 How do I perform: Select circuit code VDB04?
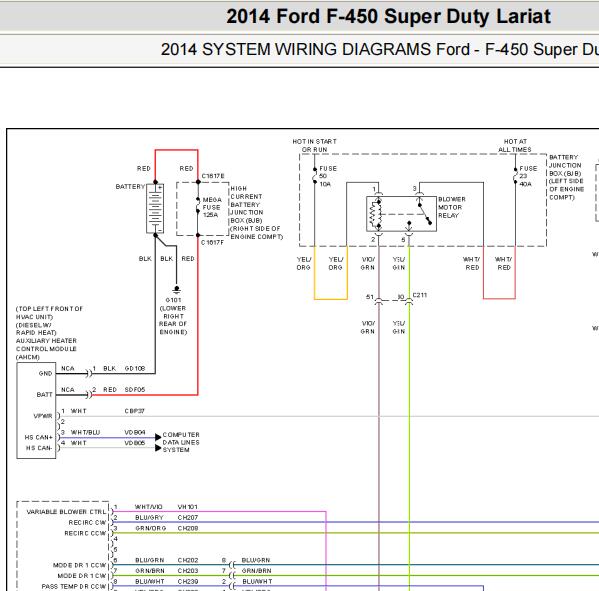[x=135, y=432]
